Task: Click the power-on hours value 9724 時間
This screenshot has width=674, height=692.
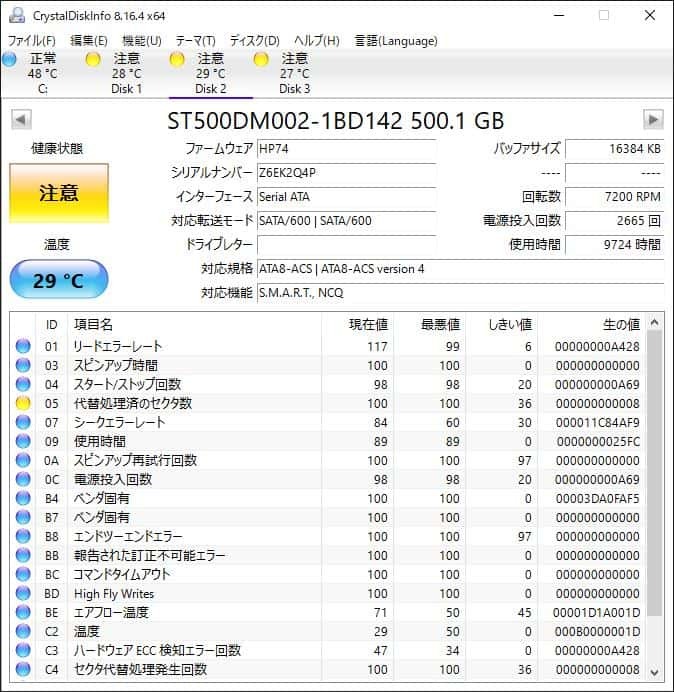Action: tap(614, 244)
